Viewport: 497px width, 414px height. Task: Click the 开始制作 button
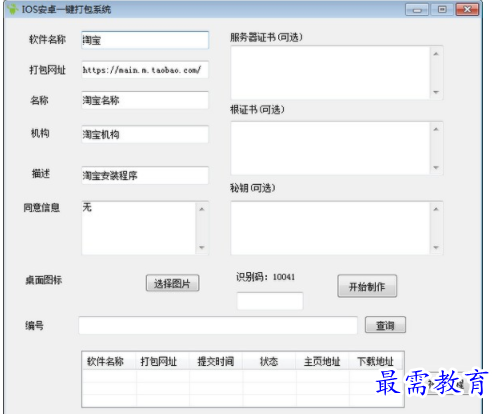click(367, 286)
